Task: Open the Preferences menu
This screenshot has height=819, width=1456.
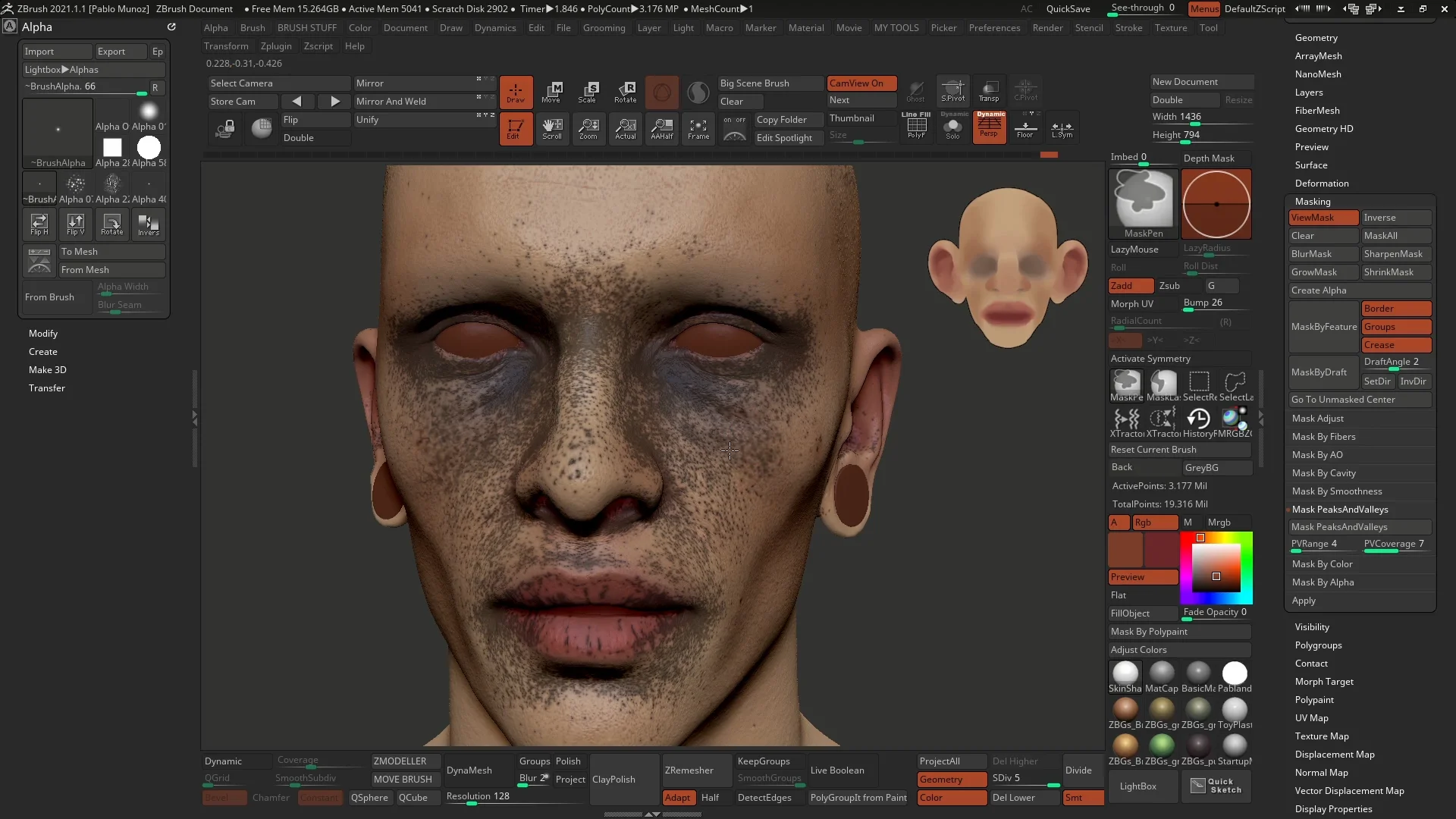Action: coord(994,27)
